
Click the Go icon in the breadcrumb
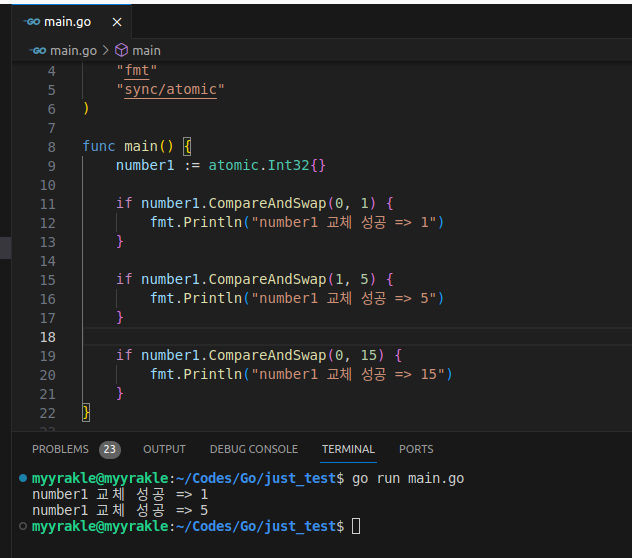(38, 50)
